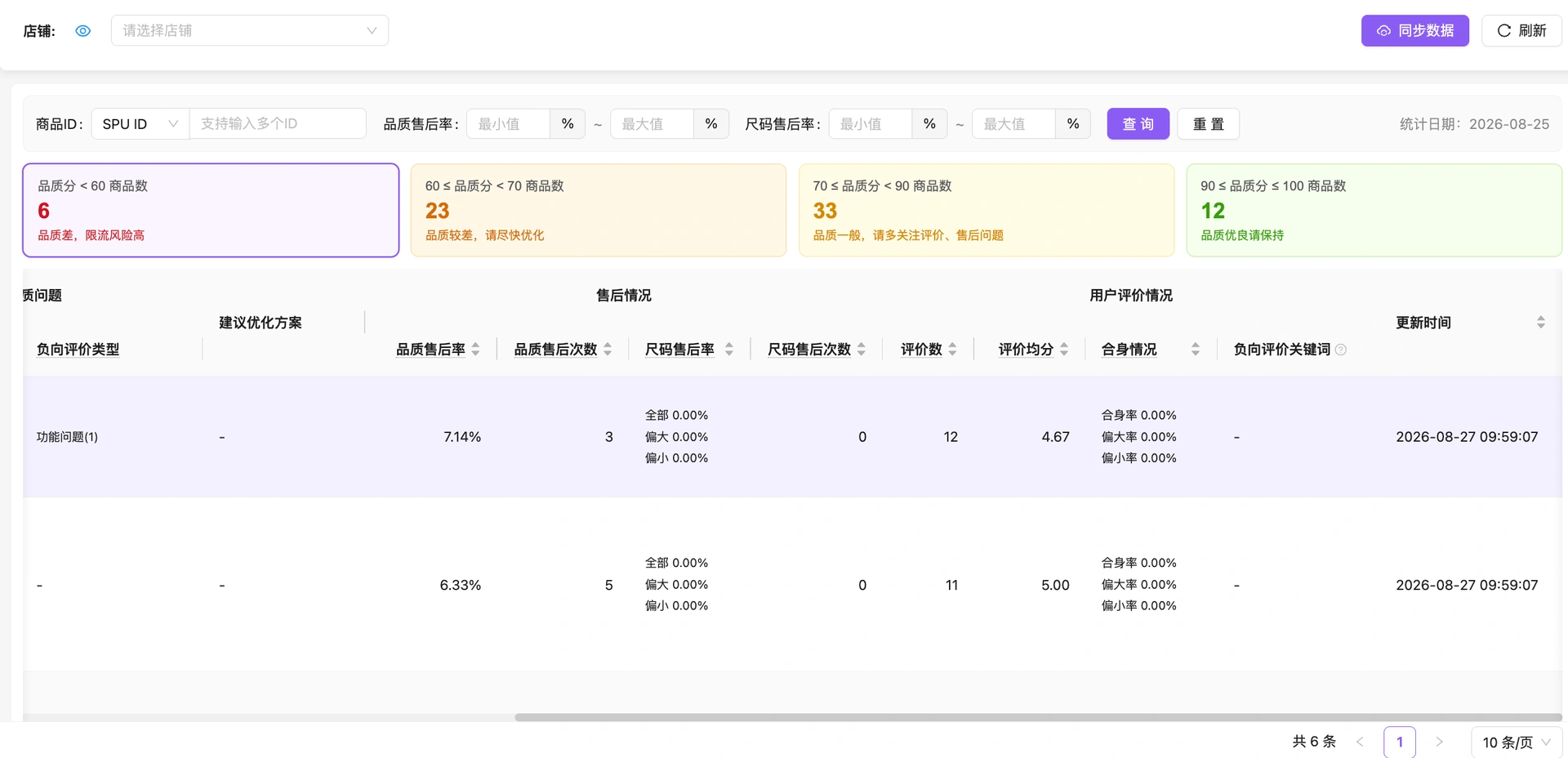Click the 4.67 评价均分 value
The image size is (1568, 758).
point(1055,437)
